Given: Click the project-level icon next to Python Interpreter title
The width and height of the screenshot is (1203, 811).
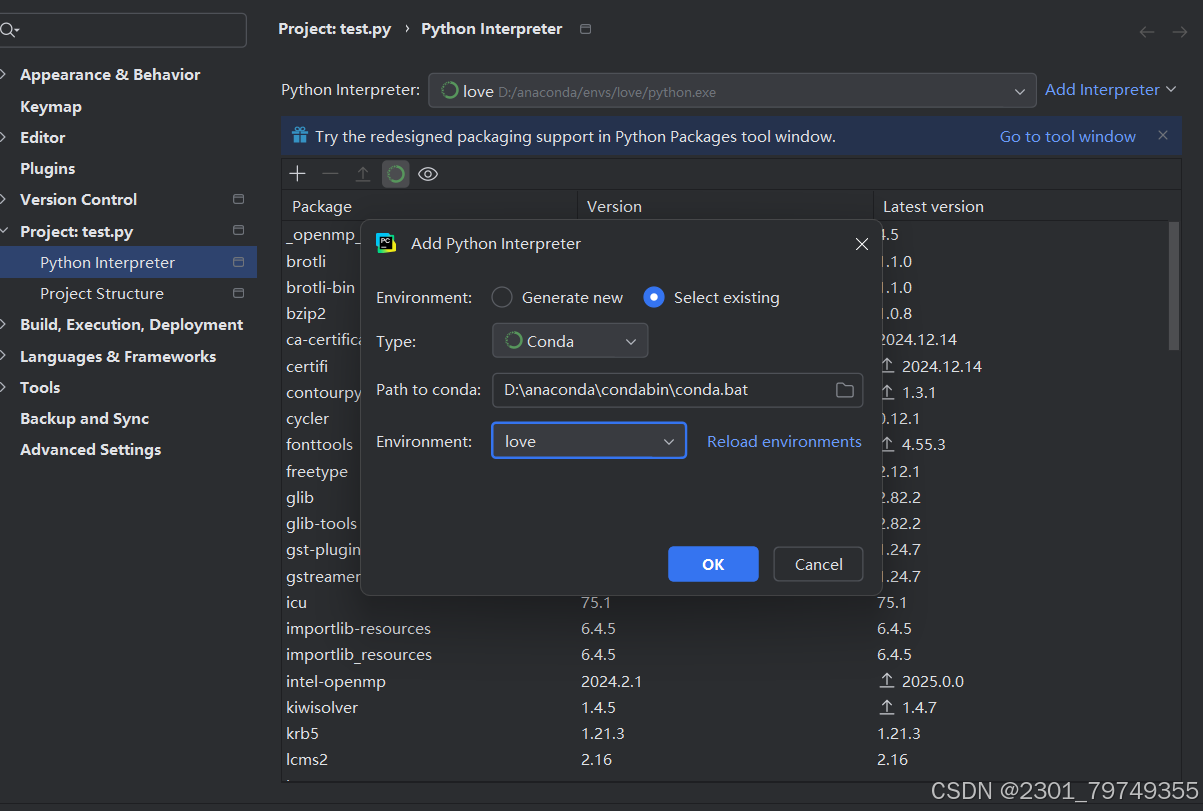Looking at the screenshot, I should pyautogui.click(x=586, y=29).
